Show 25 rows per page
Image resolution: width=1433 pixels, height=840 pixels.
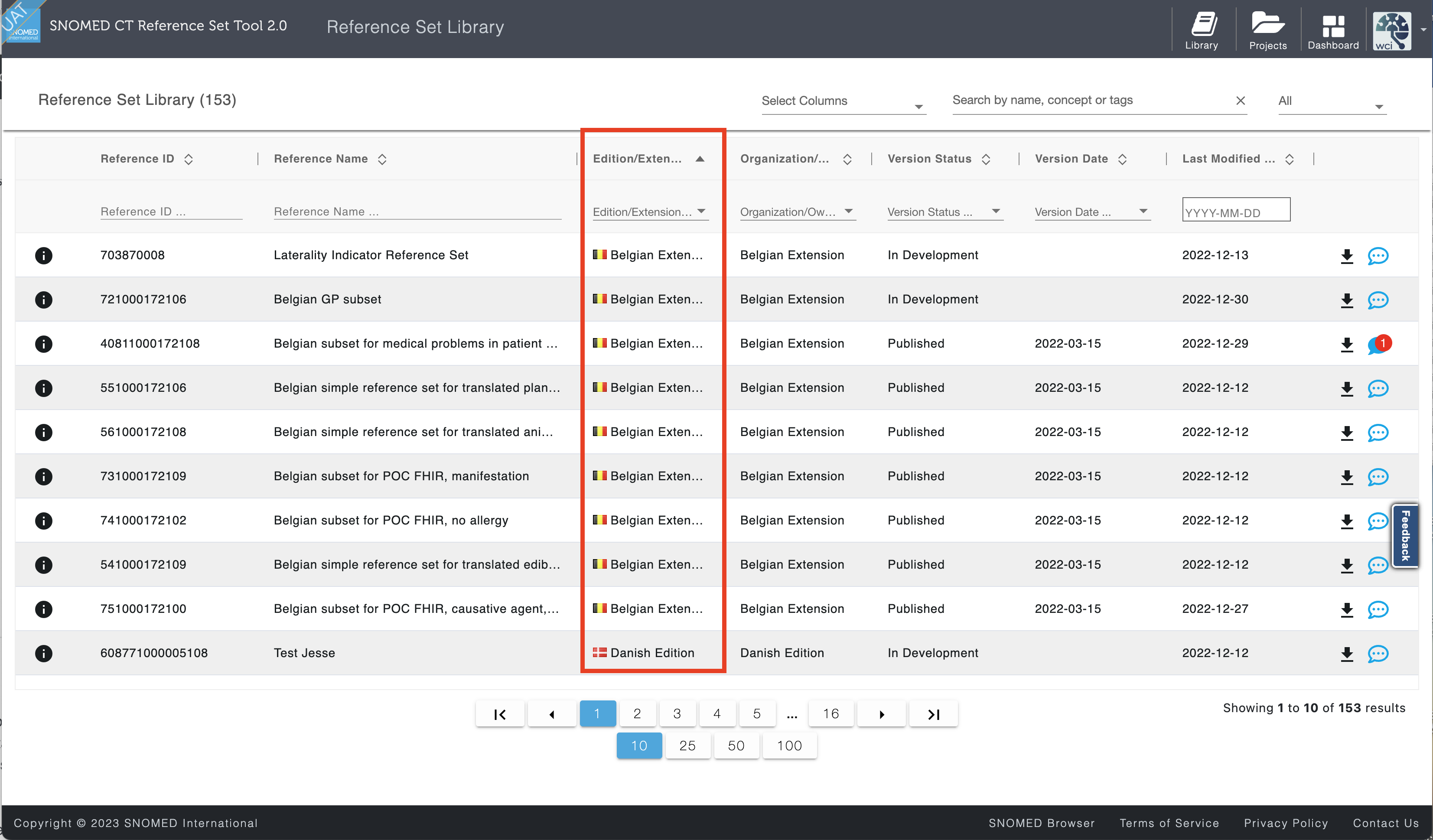tap(687, 746)
